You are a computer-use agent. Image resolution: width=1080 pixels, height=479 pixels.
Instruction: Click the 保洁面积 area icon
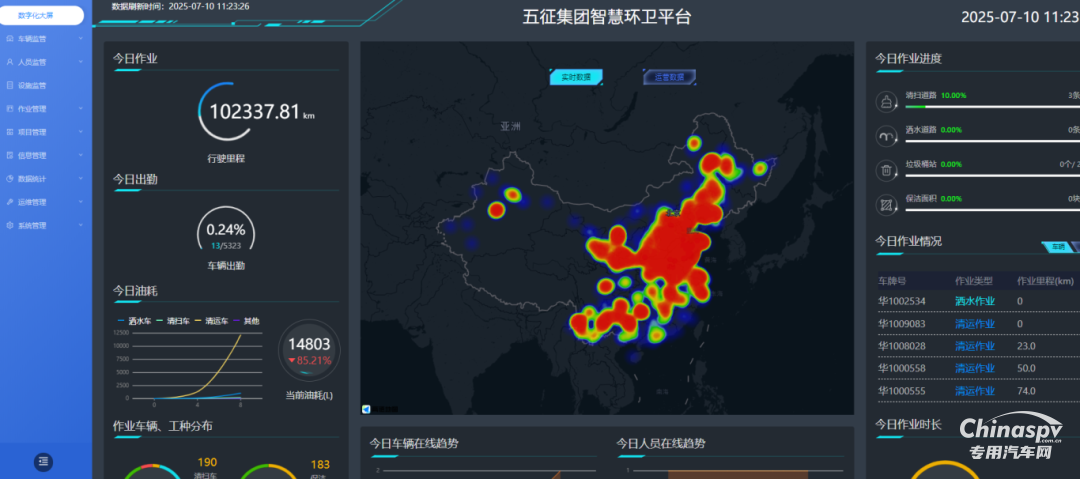886,205
